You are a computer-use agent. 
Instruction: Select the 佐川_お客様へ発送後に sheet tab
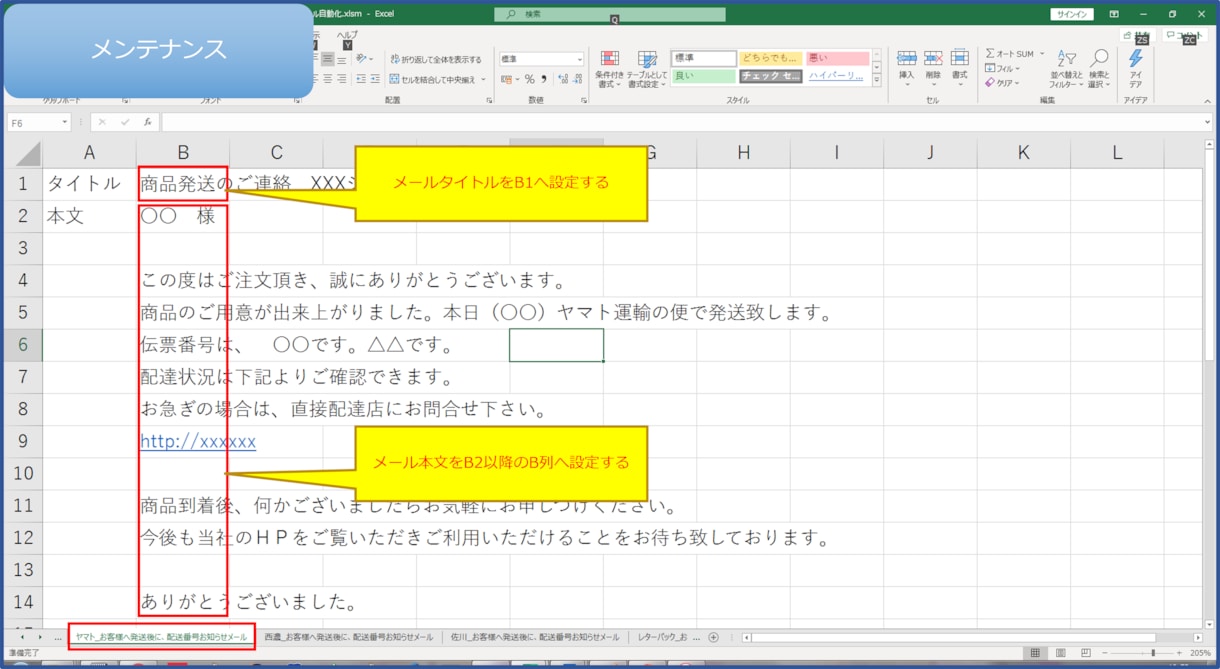coord(535,637)
